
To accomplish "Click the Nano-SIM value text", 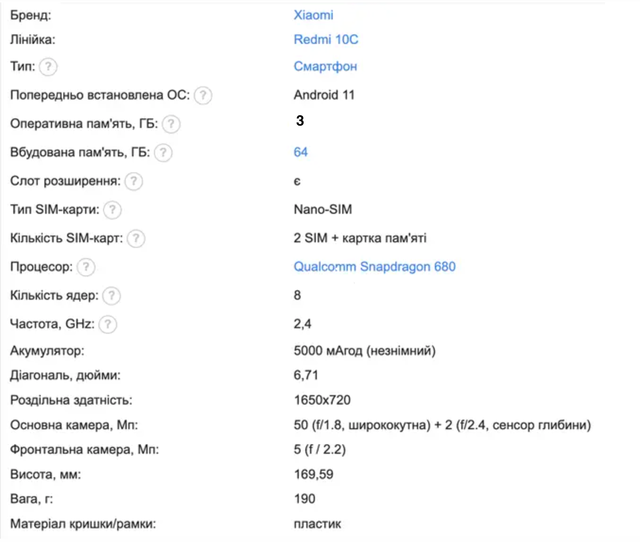I will tap(323, 209).
